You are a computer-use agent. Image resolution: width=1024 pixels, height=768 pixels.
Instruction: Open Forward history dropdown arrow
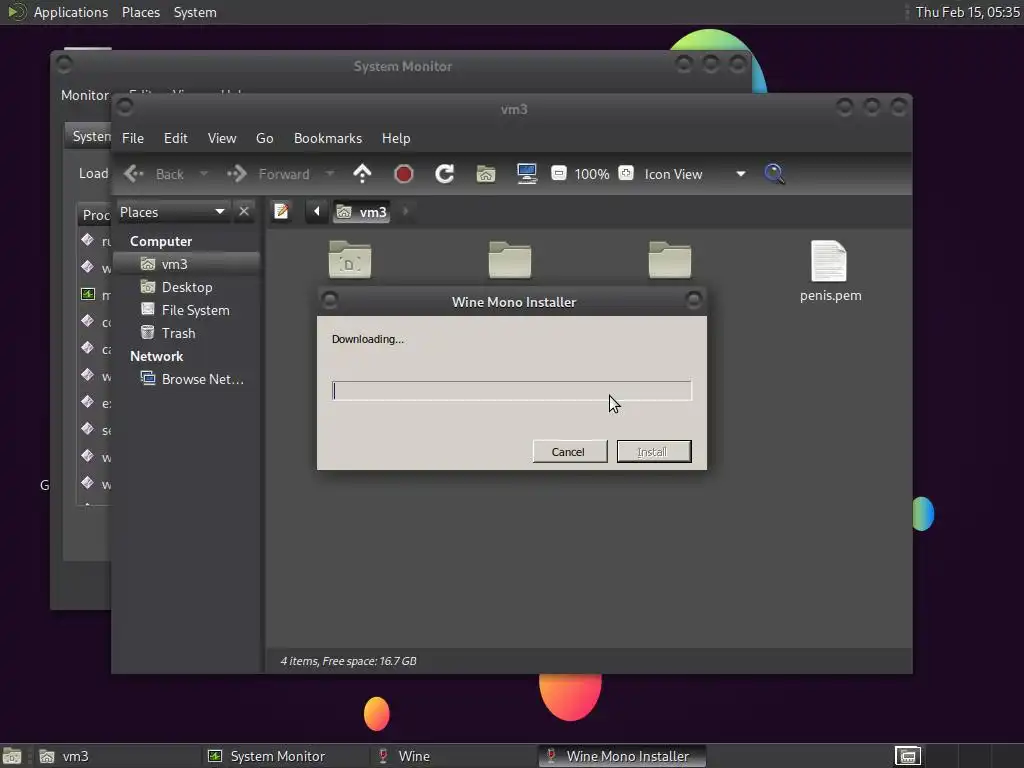pyautogui.click(x=330, y=174)
